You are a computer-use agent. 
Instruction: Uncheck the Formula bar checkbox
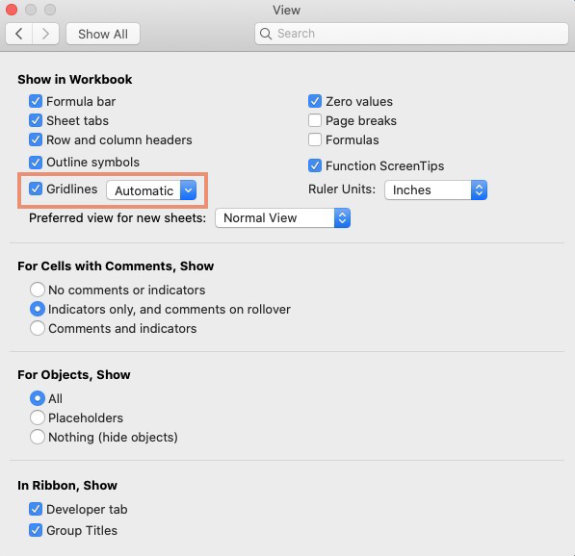[x=36, y=101]
